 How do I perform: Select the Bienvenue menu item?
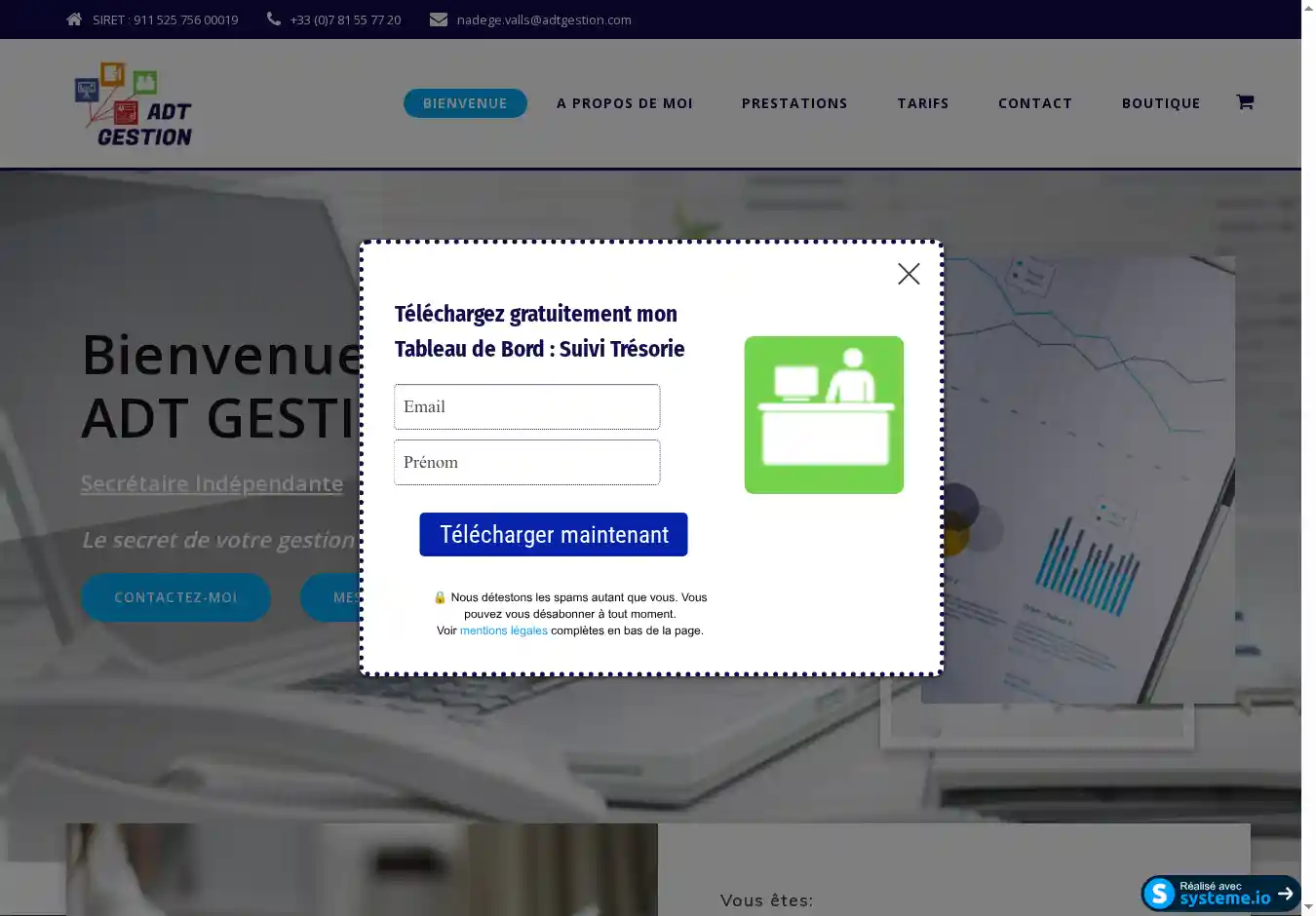pyautogui.click(x=465, y=103)
